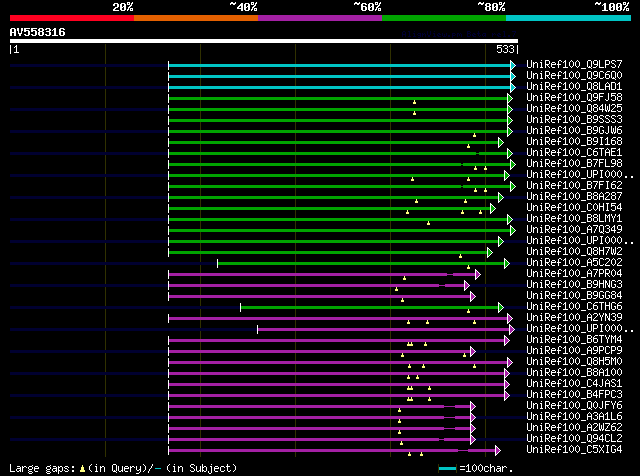The width and height of the screenshot is (640, 476).
Task: Select the UniRef100_B4FPC3 label
Action: pos(574,395)
